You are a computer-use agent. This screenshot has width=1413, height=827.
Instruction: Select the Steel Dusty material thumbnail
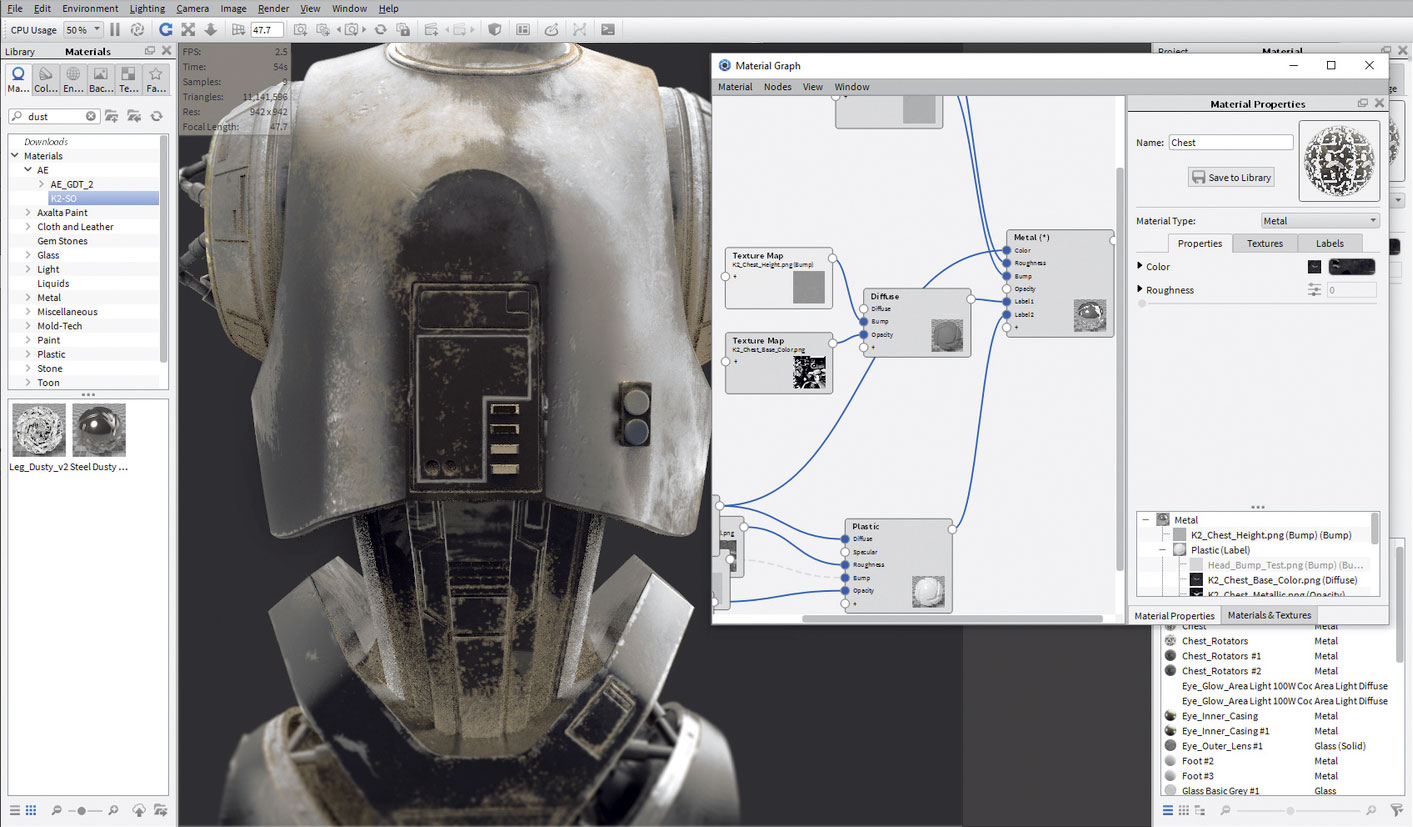99,430
